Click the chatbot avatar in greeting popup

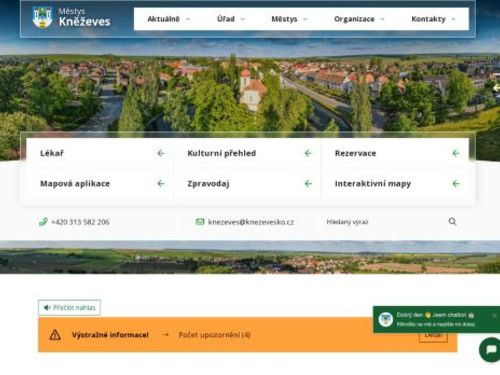[386, 319]
